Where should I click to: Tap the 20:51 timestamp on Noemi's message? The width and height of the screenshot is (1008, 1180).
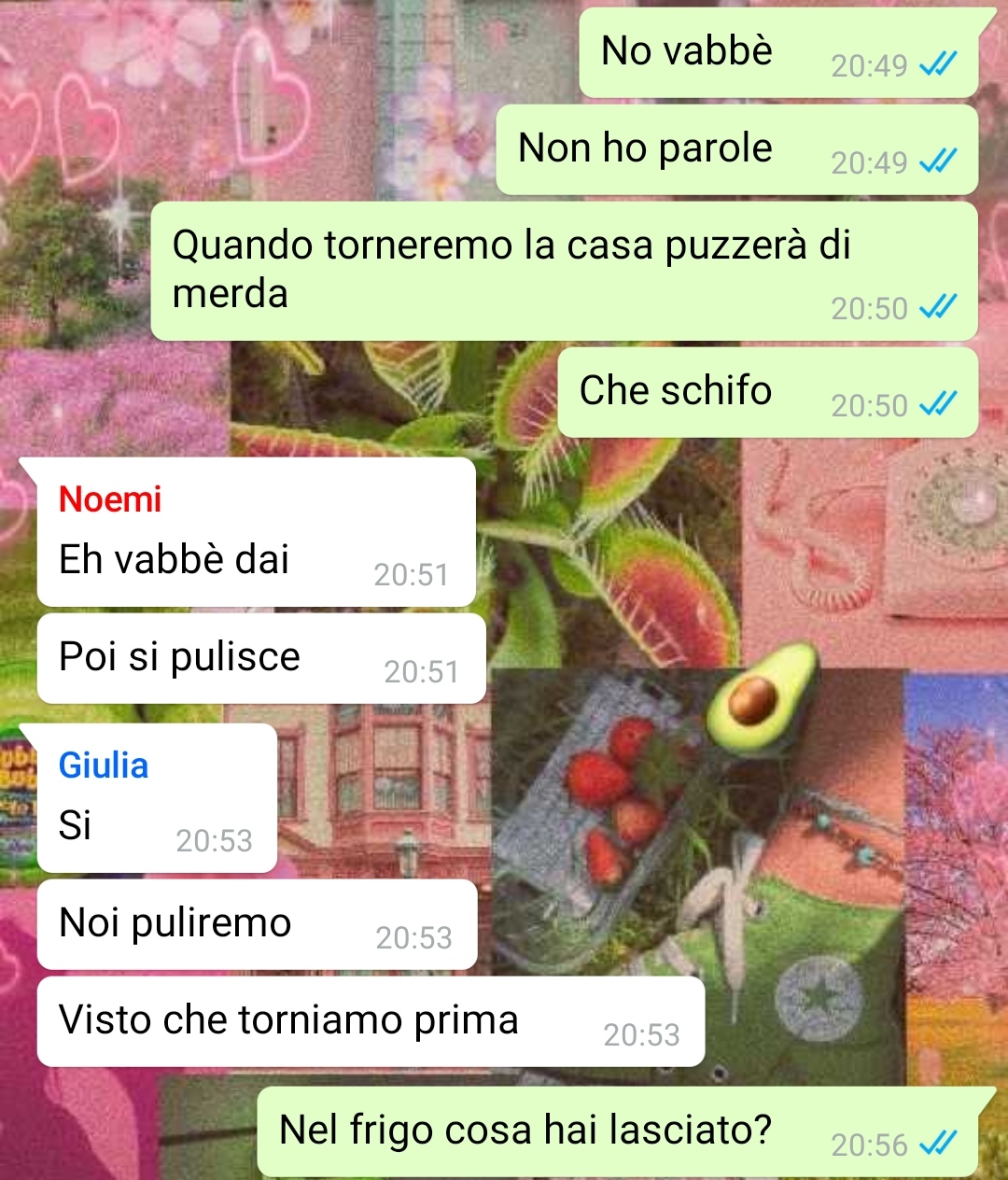click(411, 574)
